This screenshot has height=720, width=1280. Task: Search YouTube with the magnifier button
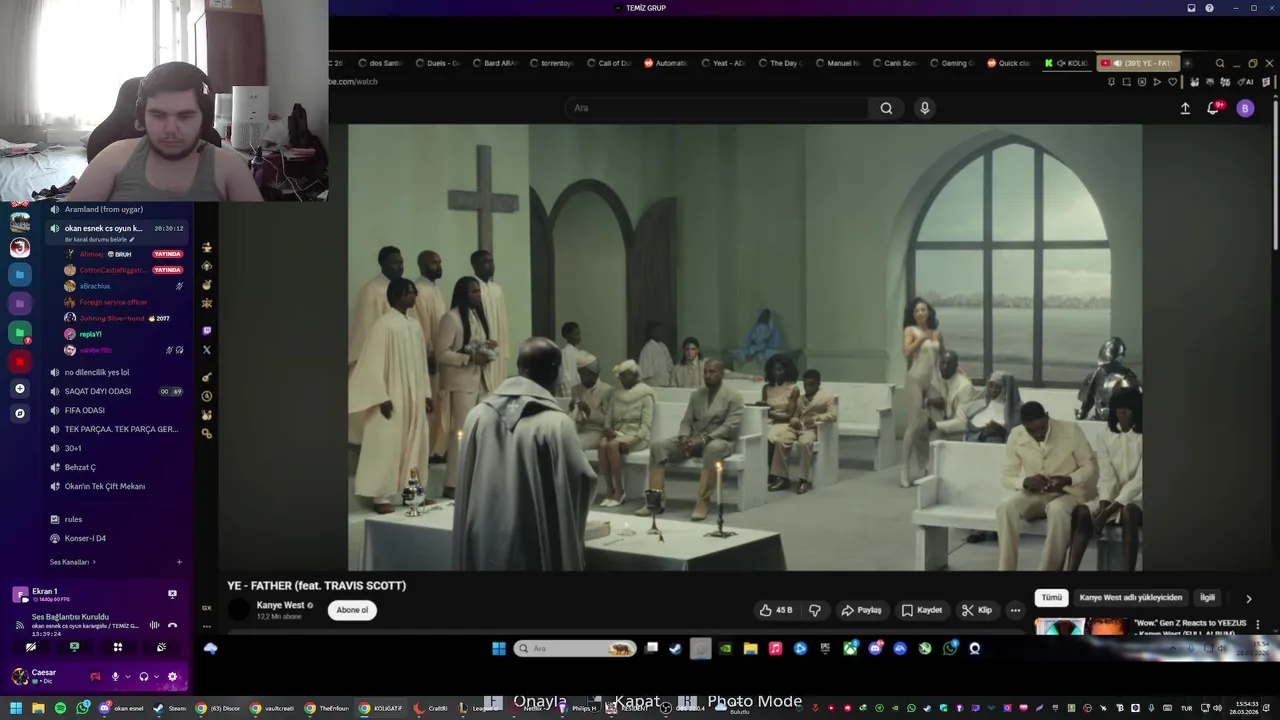click(x=886, y=108)
